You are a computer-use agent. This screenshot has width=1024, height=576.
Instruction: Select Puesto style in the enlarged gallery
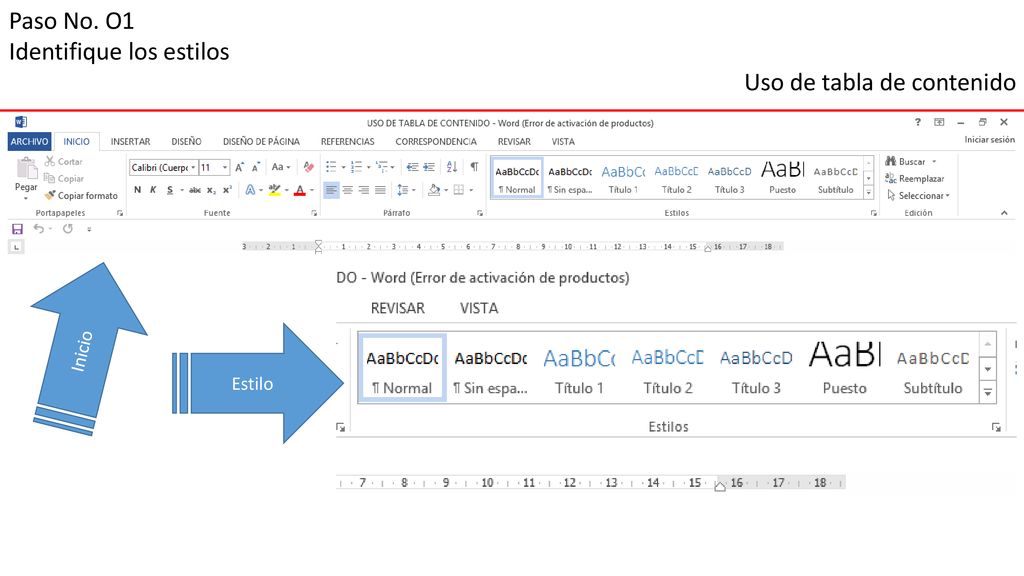point(844,367)
